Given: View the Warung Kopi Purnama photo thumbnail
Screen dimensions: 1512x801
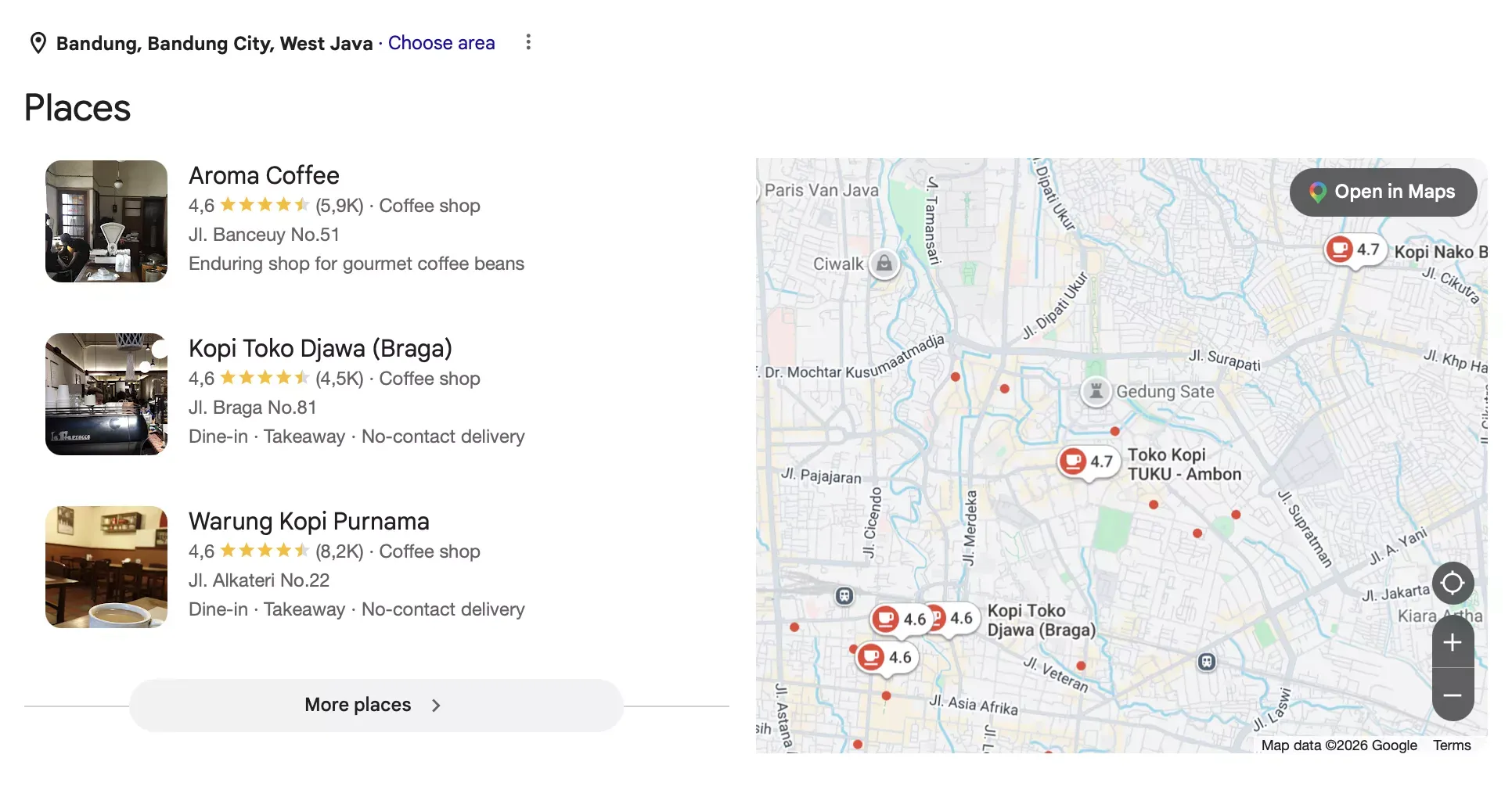Looking at the screenshot, I should (106, 567).
